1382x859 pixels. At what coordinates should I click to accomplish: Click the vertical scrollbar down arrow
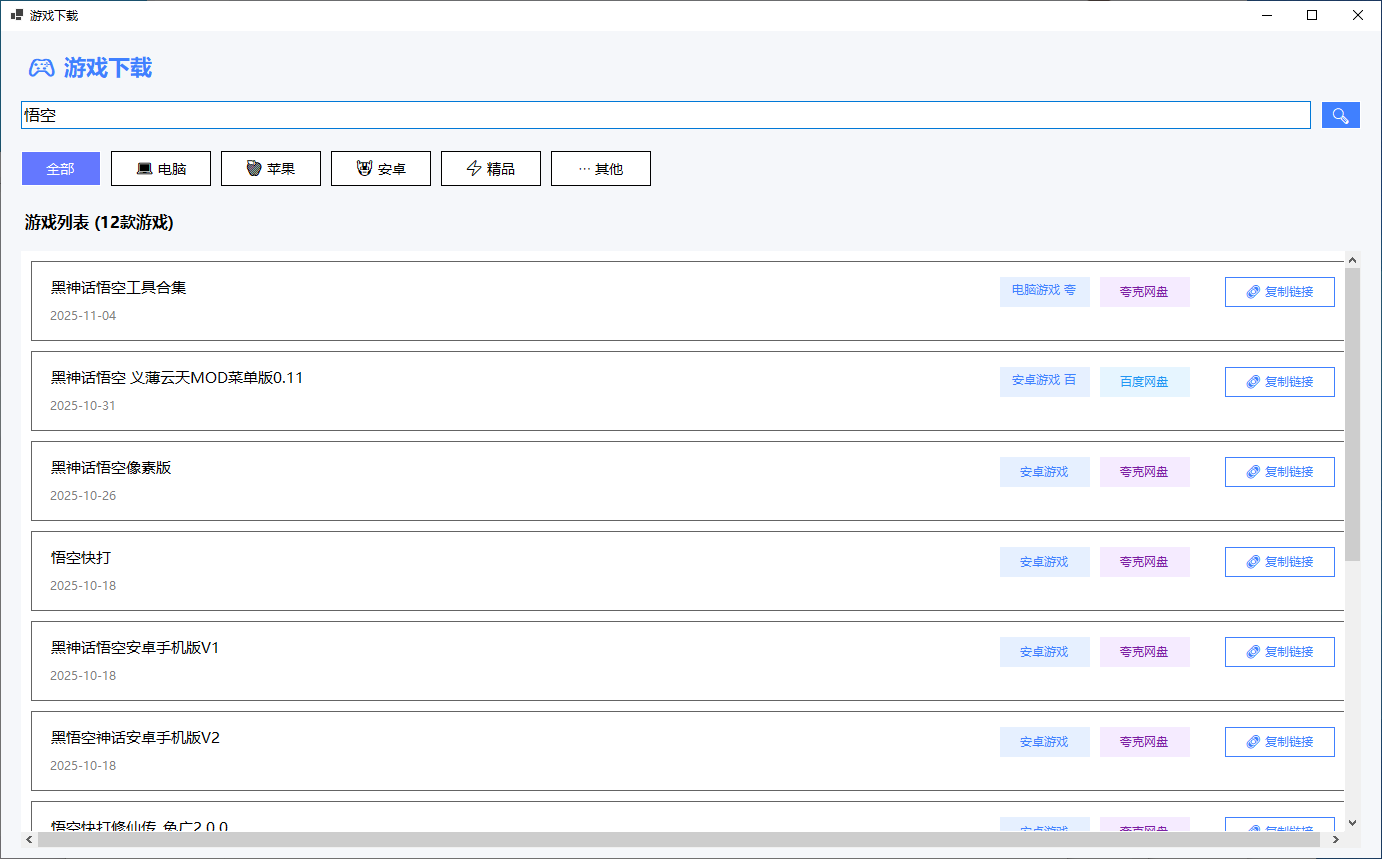coord(1352,823)
